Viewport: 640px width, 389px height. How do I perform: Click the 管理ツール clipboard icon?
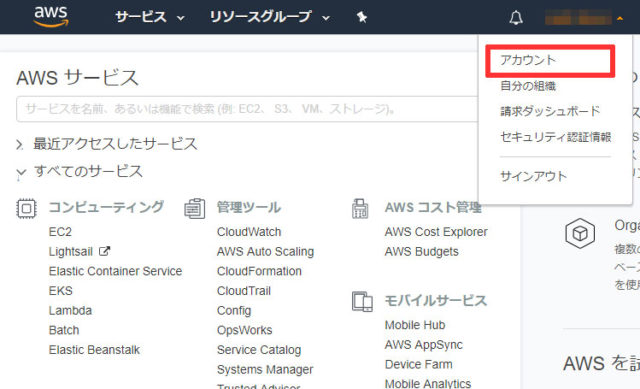[195, 209]
